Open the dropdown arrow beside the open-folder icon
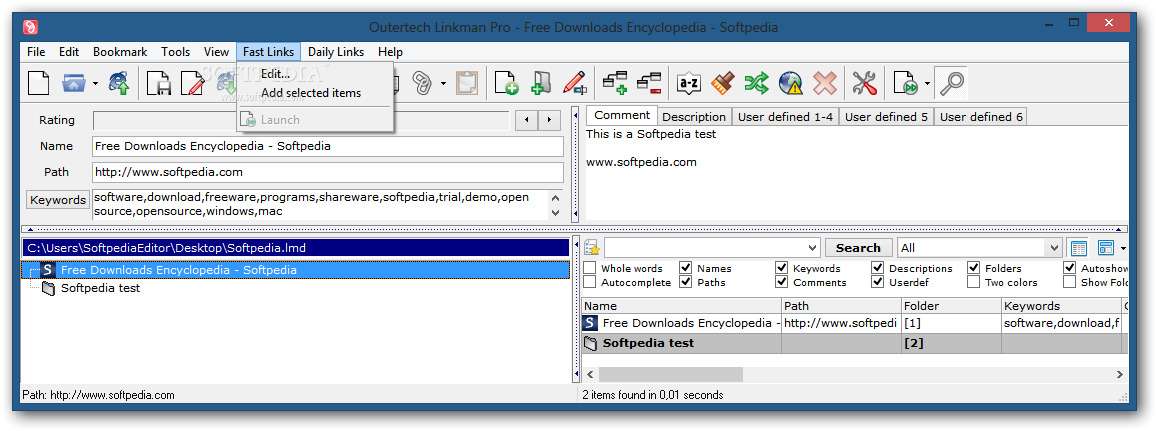The image size is (1157, 431). [95, 83]
